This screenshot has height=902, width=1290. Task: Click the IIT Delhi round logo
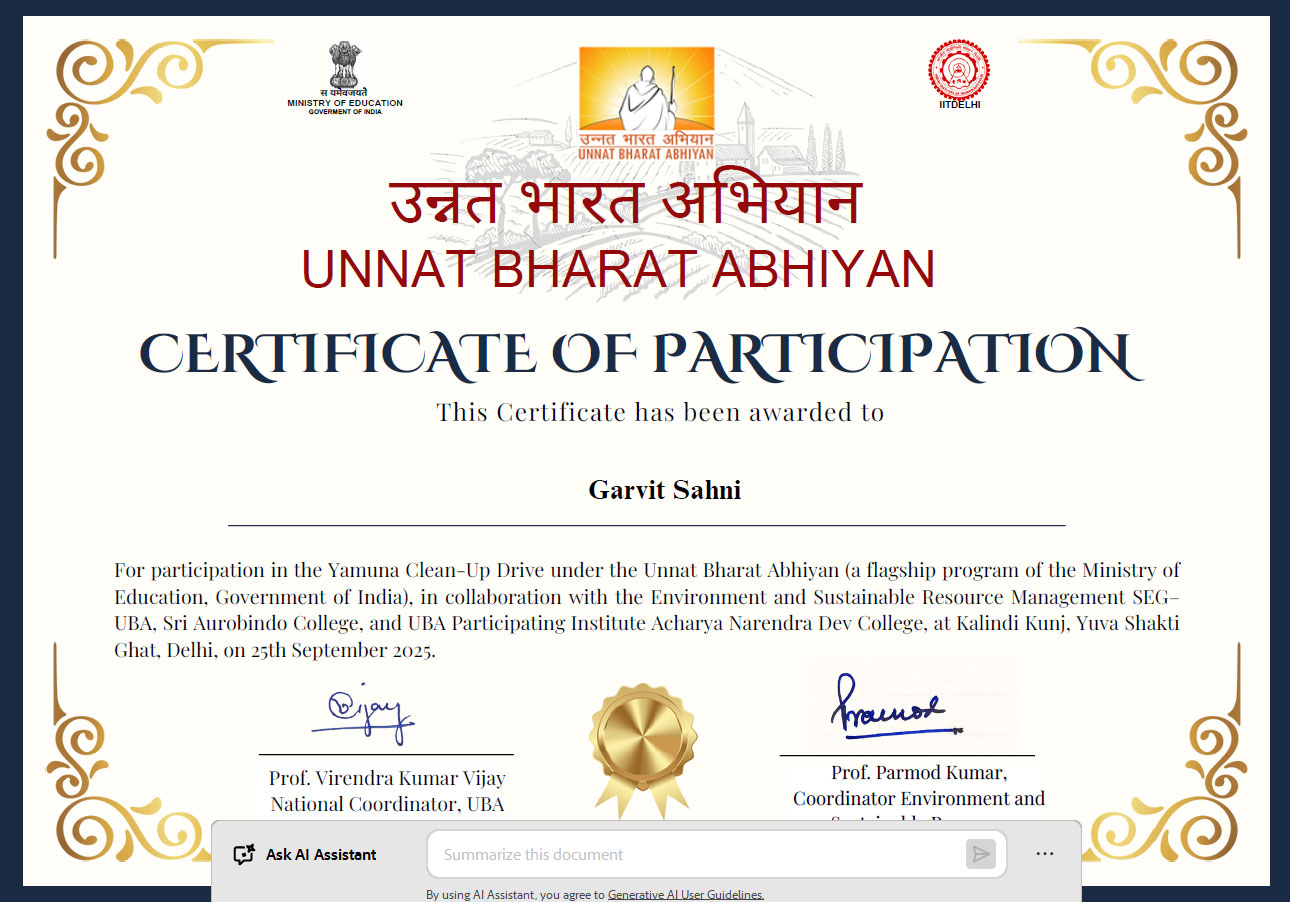point(959,69)
